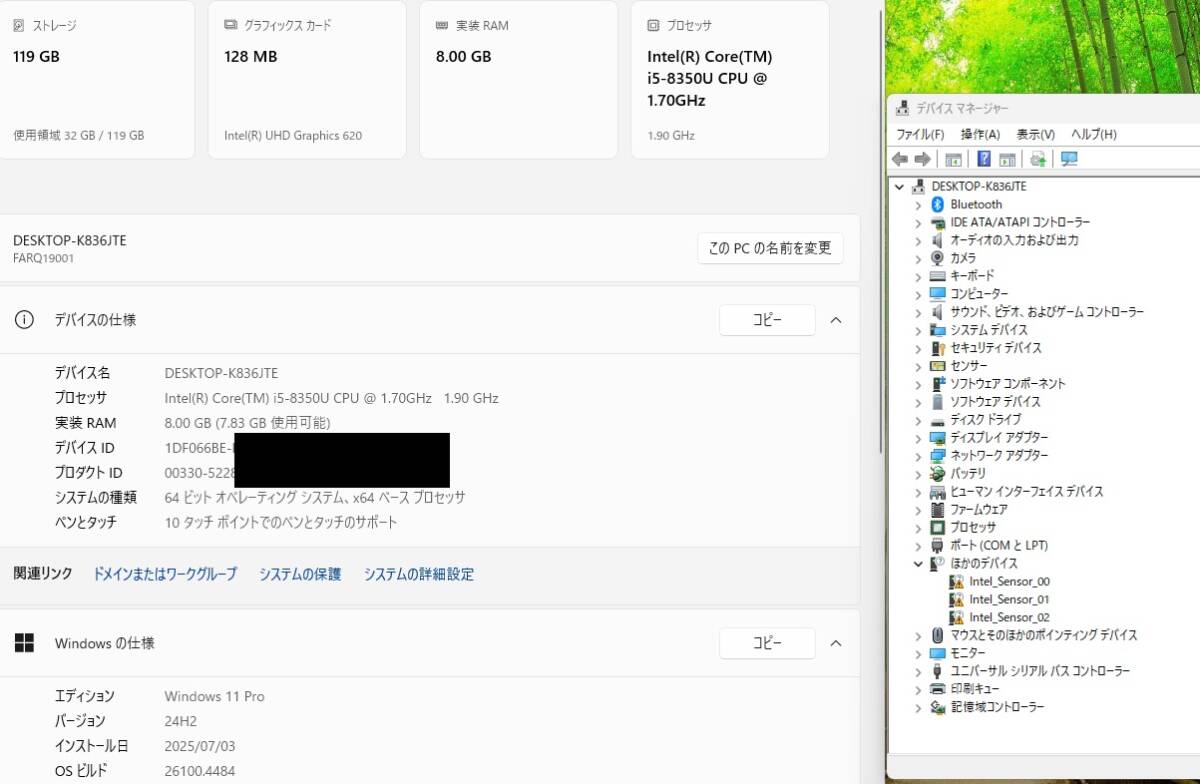Click the warning icon beside Intel_Sensor_00
Screen dimensions: 1200x784
tap(956, 581)
